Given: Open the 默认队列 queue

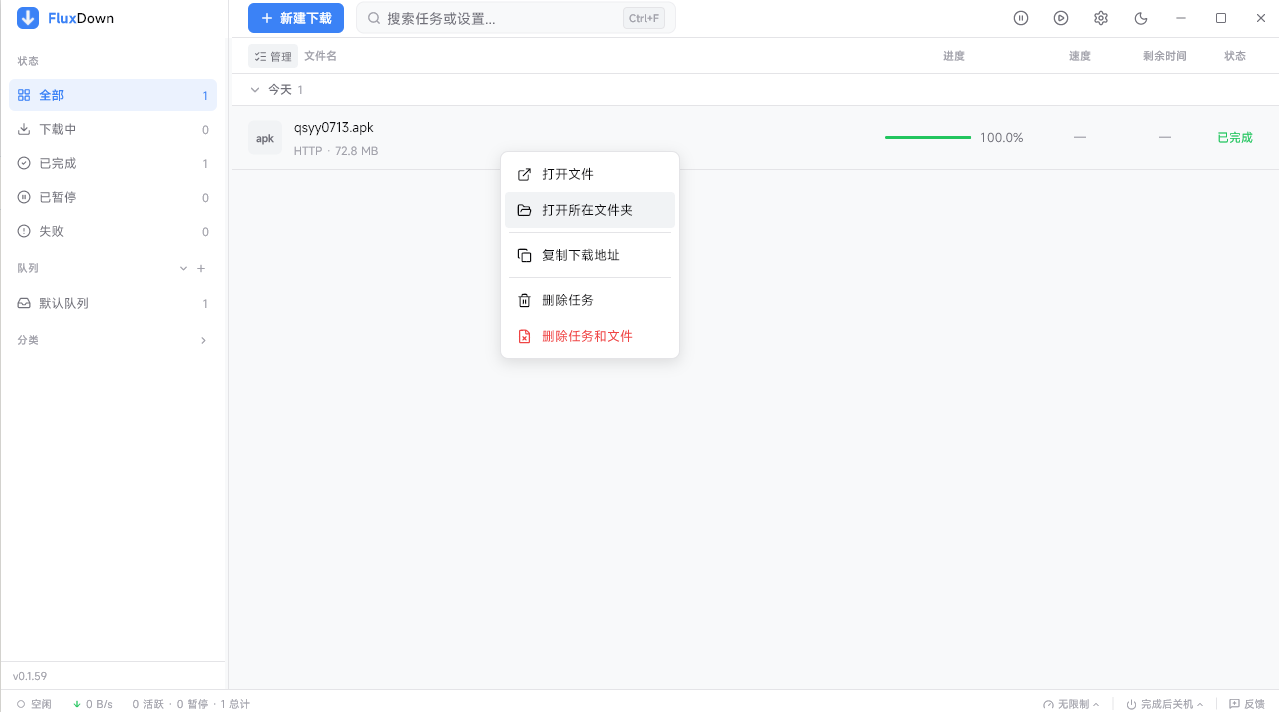Looking at the screenshot, I should 113,303.
